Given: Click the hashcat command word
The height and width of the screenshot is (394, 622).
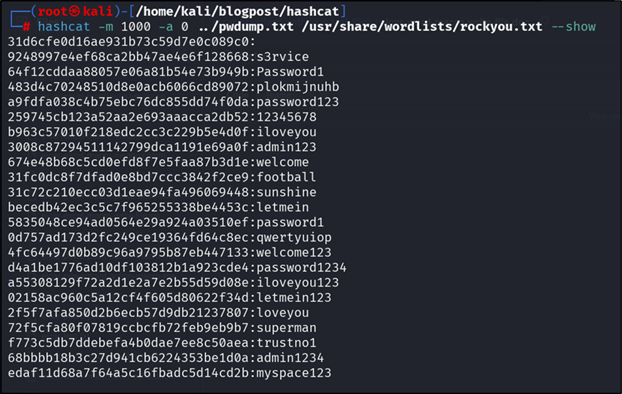Looking at the screenshot, I should (64, 27).
